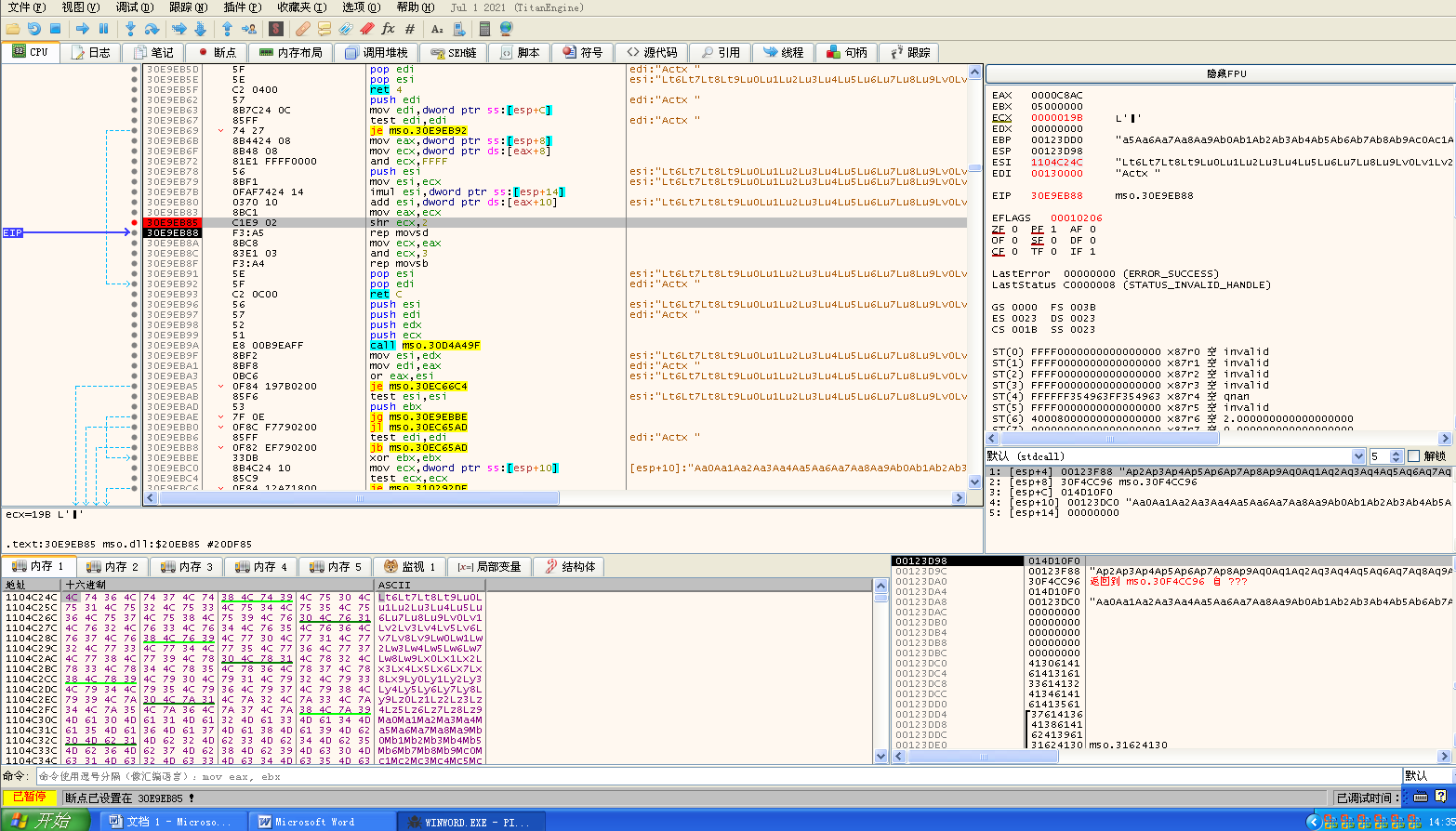
Task: Open the calculator toolbar icon
Action: (484, 29)
